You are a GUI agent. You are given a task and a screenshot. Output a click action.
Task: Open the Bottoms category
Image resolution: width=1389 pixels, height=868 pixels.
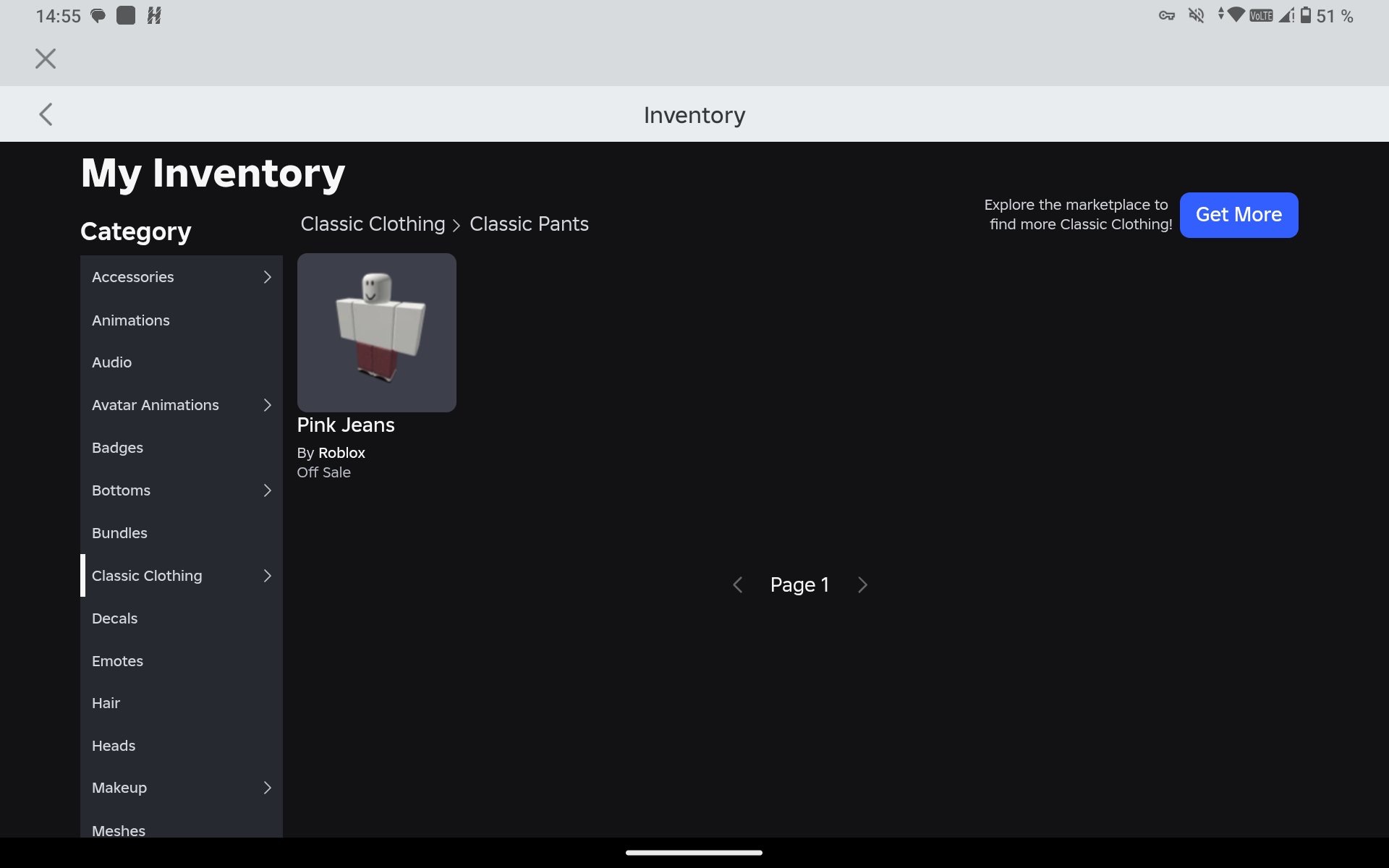click(x=182, y=490)
